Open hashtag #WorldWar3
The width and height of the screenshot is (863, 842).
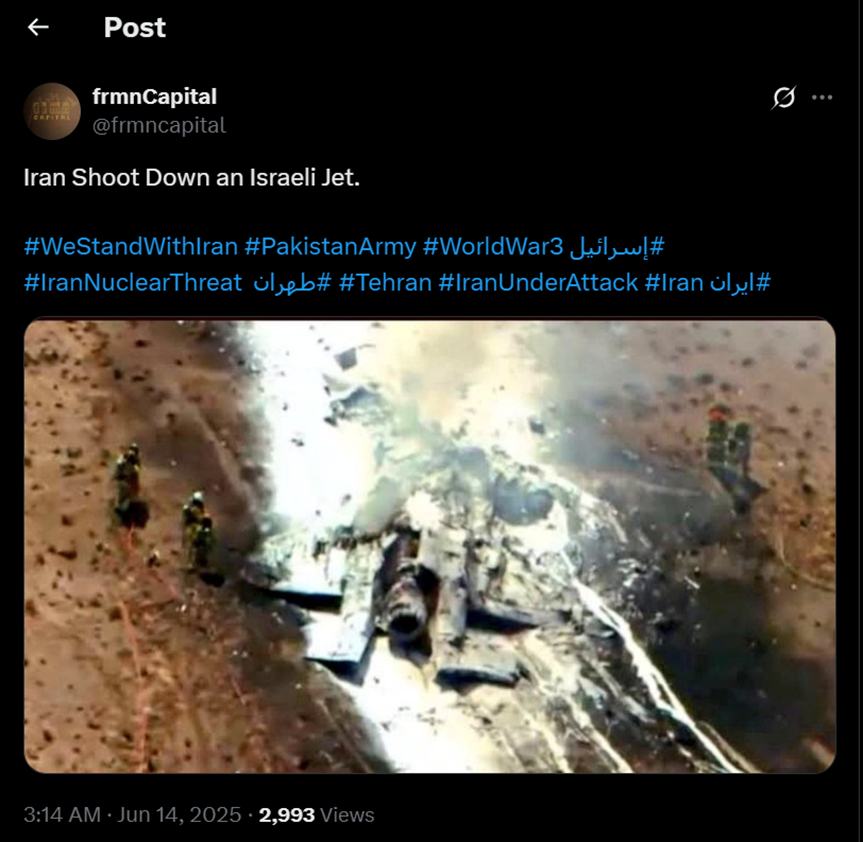click(x=493, y=246)
